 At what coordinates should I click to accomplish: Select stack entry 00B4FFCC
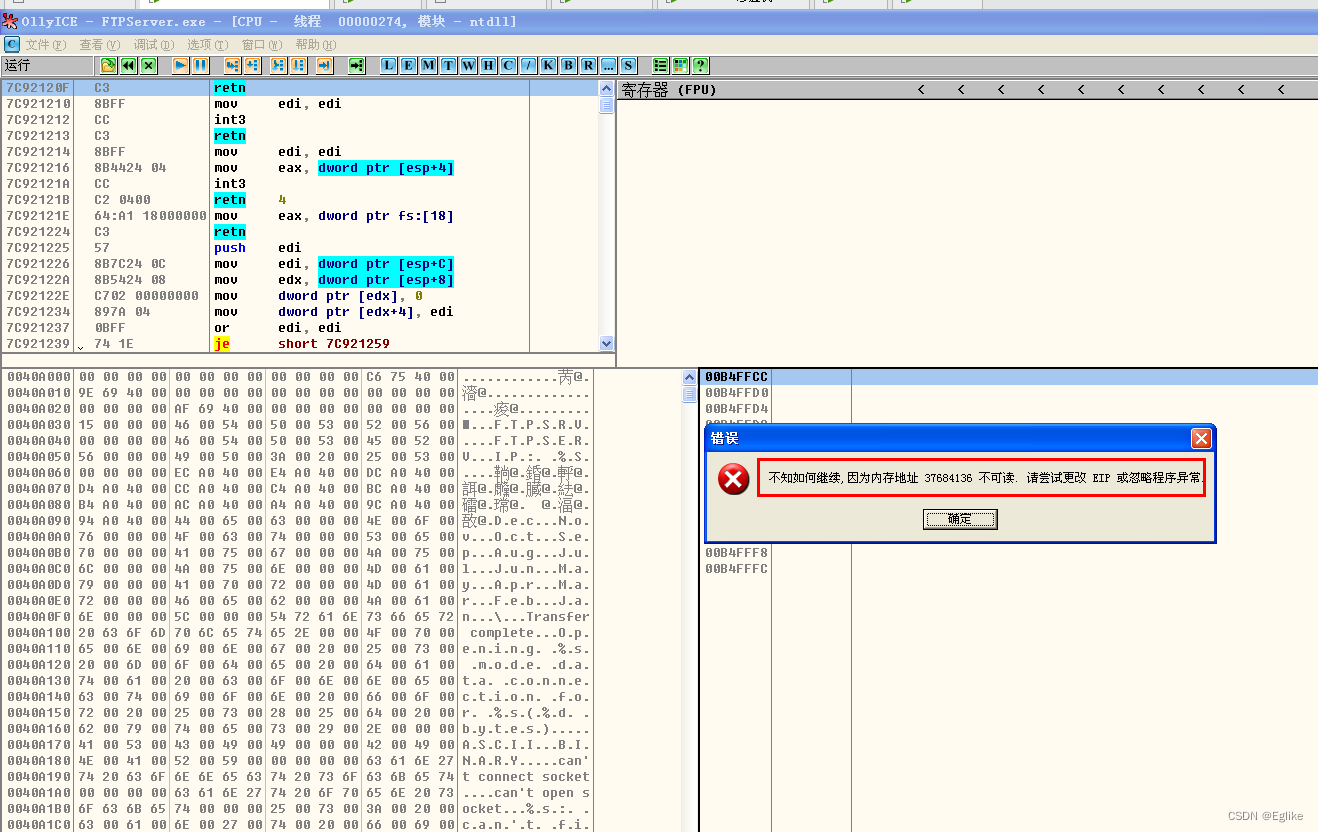click(1008, 377)
